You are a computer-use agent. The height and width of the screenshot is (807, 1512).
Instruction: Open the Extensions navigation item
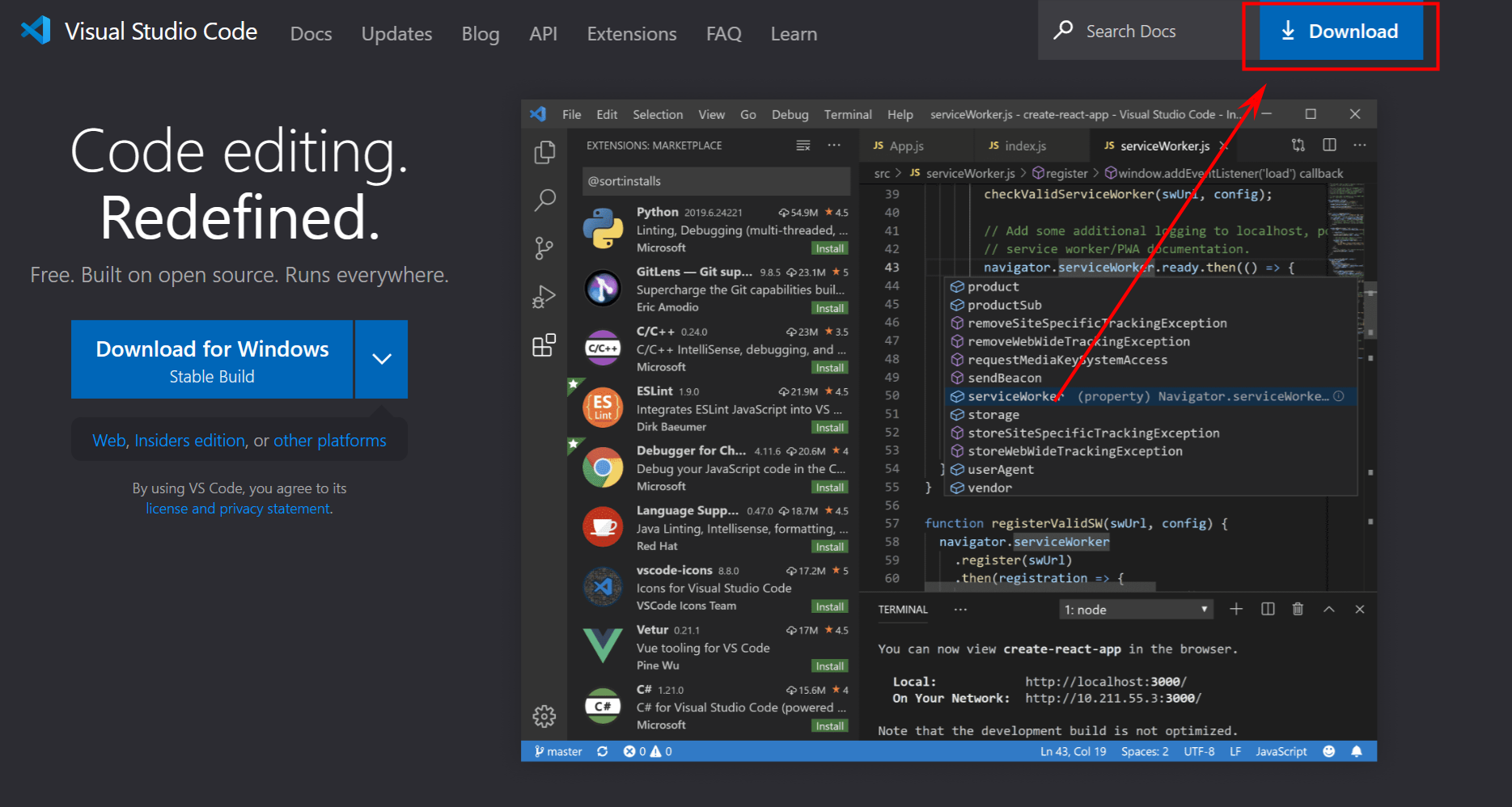pos(632,34)
